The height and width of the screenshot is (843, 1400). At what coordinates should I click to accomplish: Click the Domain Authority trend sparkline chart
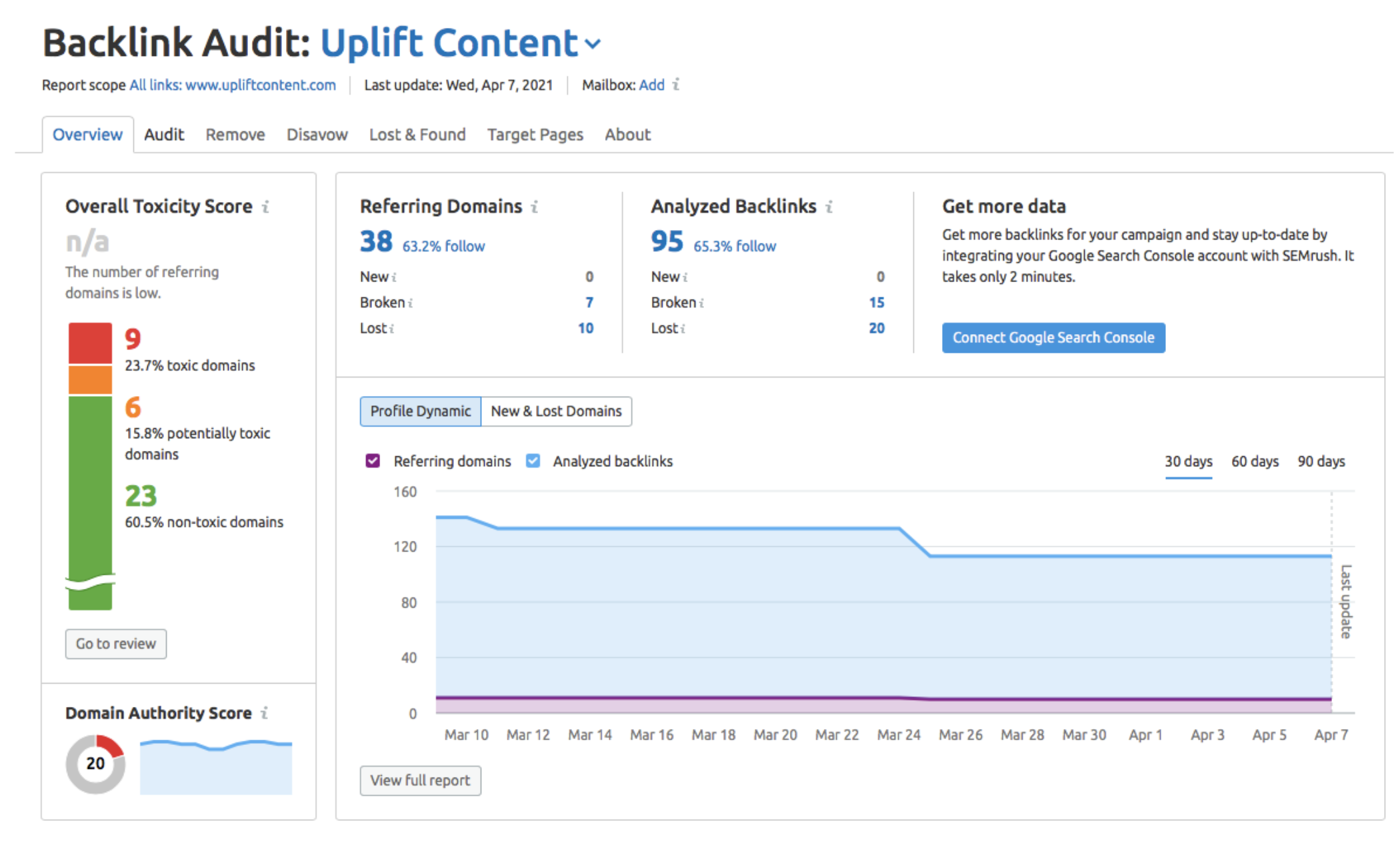point(216,767)
